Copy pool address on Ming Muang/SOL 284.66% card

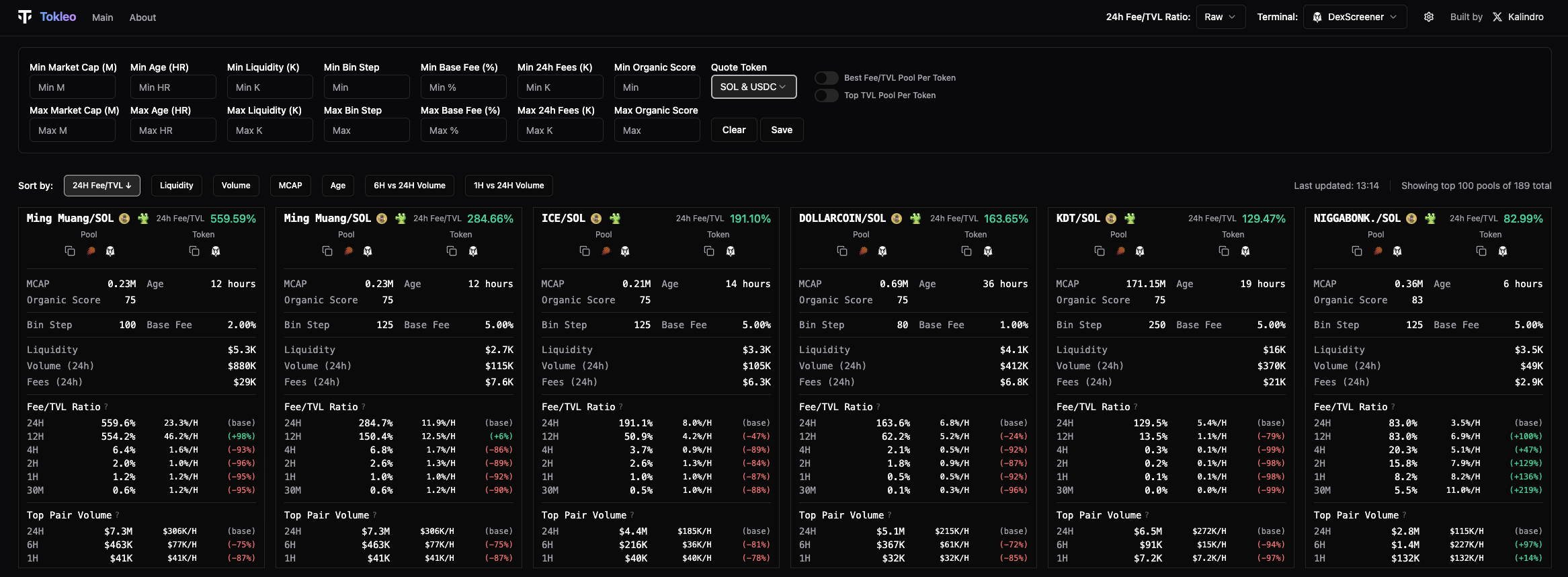pyautogui.click(x=327, y=251)
